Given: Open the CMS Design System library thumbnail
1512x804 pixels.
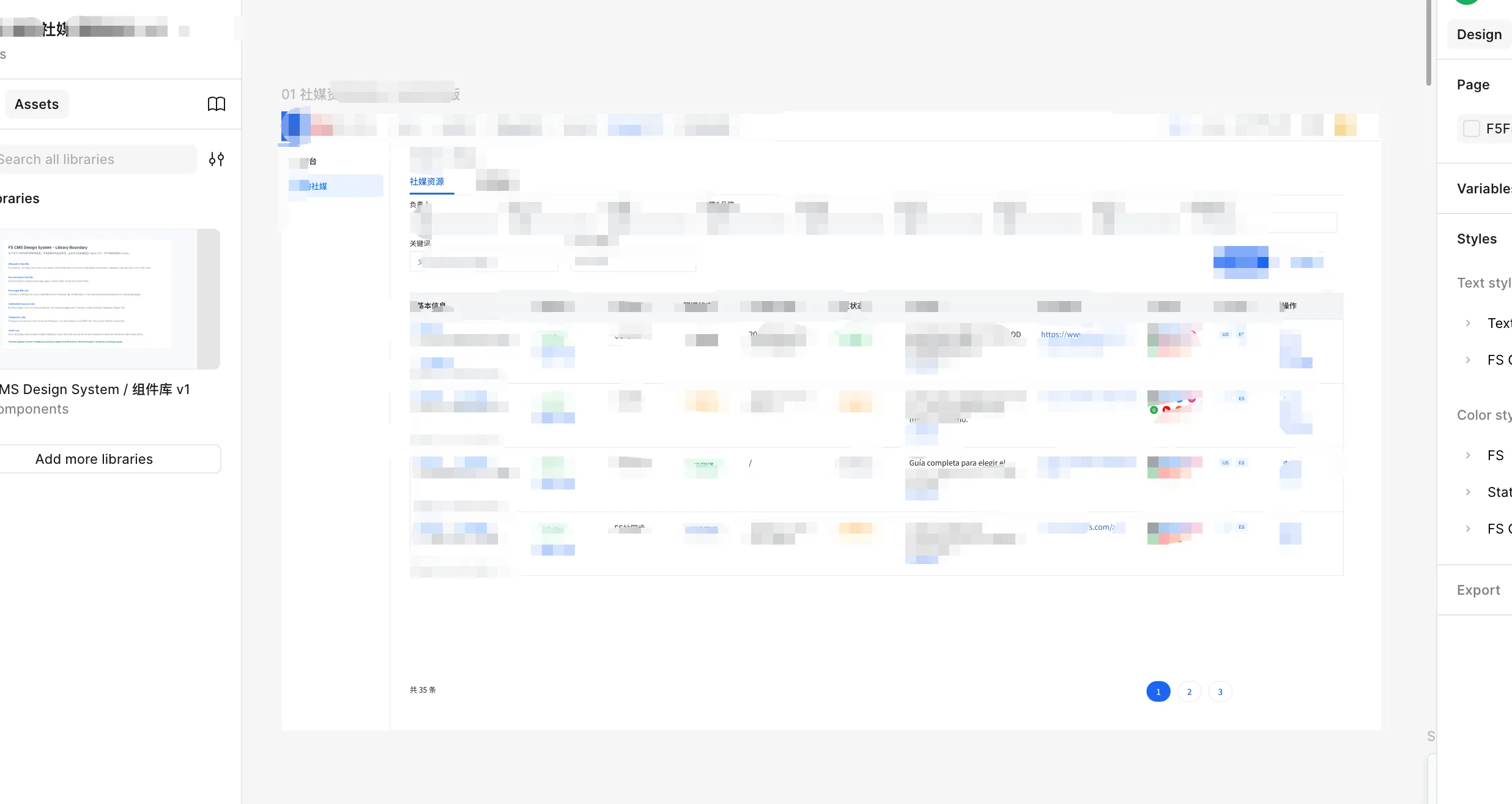Looking at the screenshot, I should click(109, 299).
